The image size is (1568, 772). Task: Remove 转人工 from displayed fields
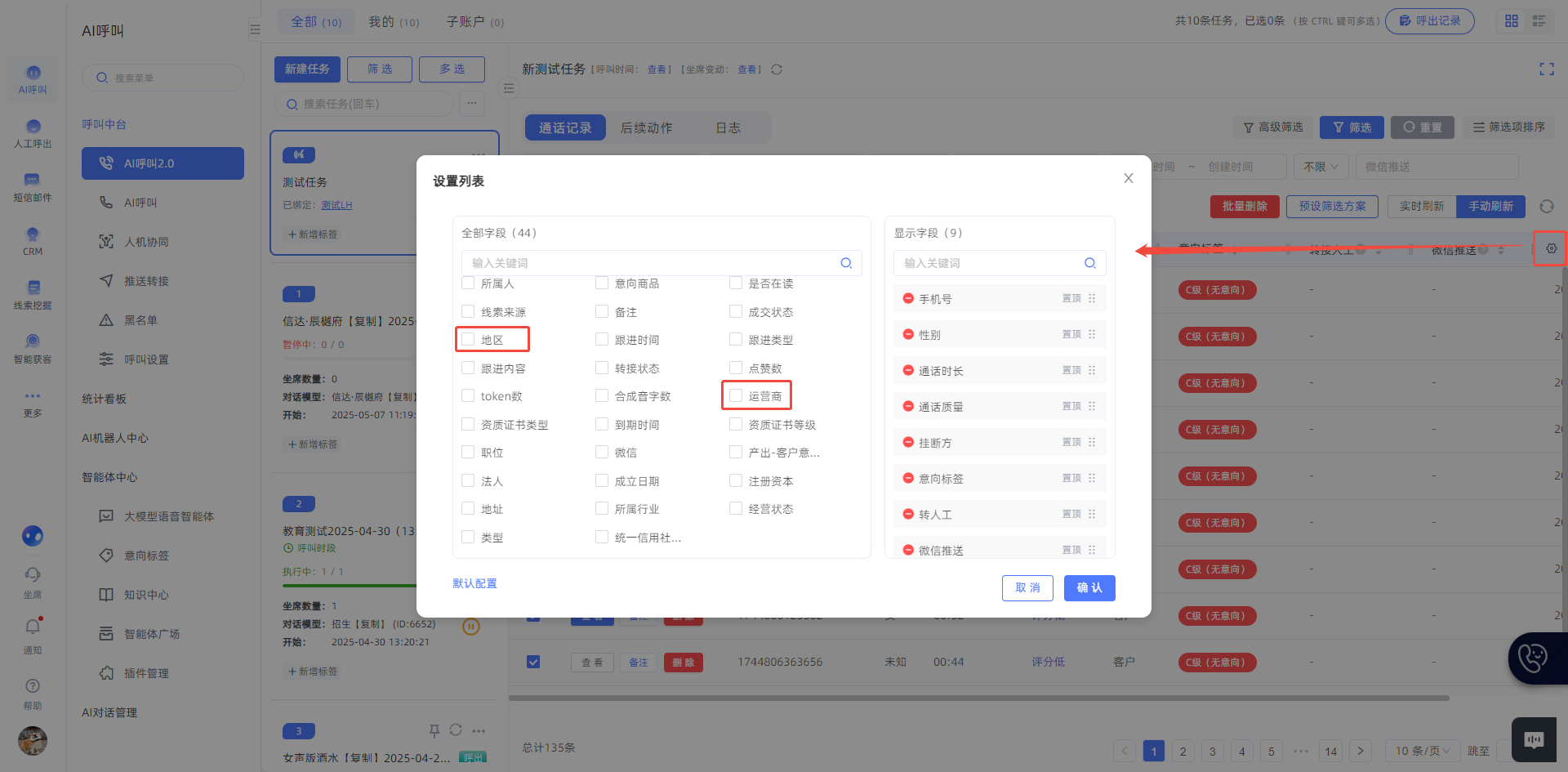pos(908,515)
